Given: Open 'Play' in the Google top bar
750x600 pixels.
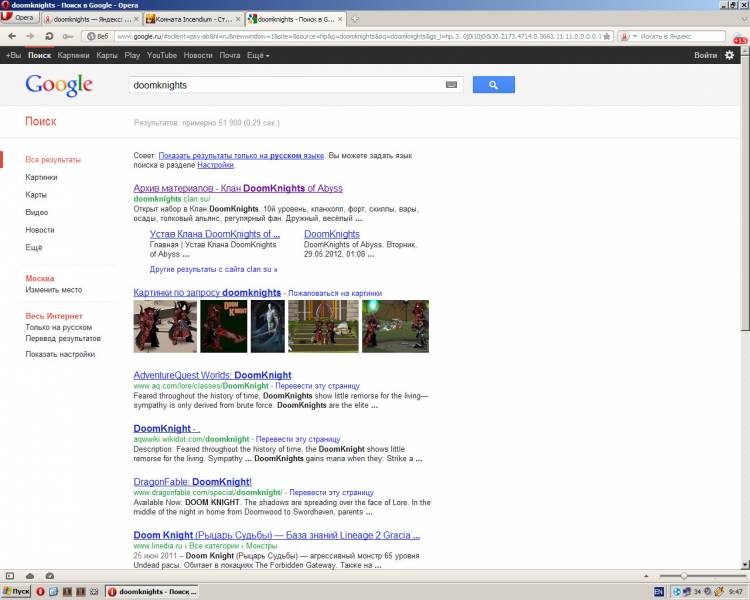Looking at the screenshot, I should (132, 56).
